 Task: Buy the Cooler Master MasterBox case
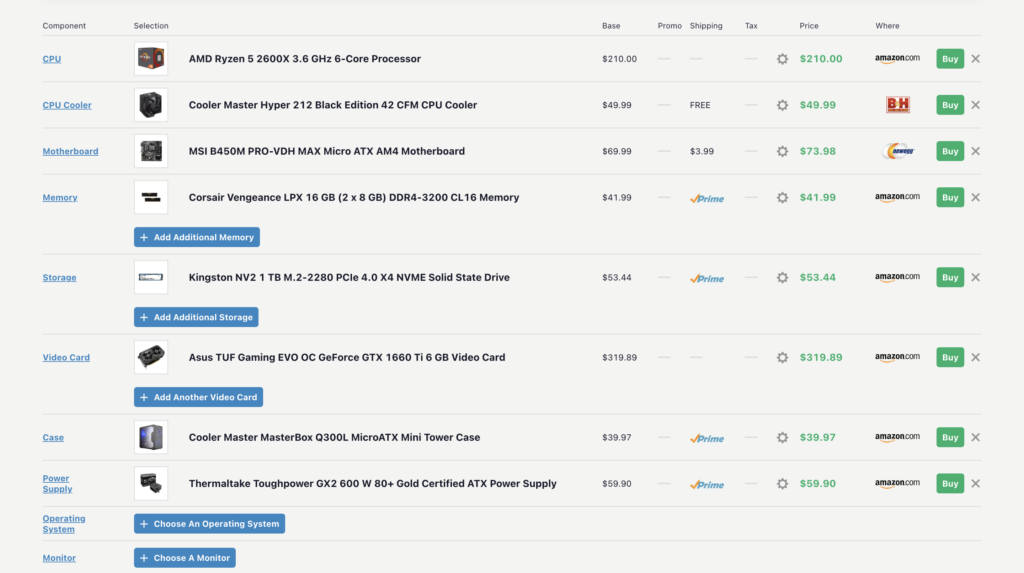click(950, 437)
